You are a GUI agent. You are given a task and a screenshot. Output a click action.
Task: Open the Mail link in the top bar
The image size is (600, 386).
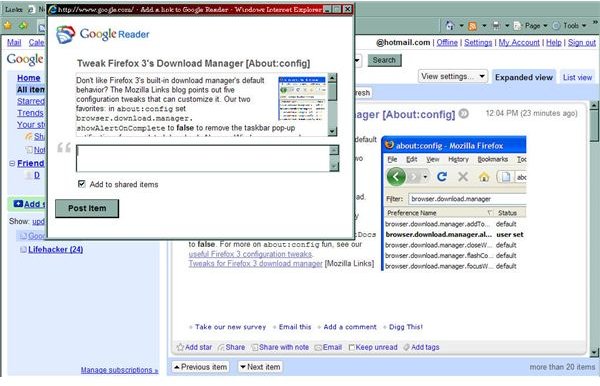pyautogui.click(x=14, y=42)
